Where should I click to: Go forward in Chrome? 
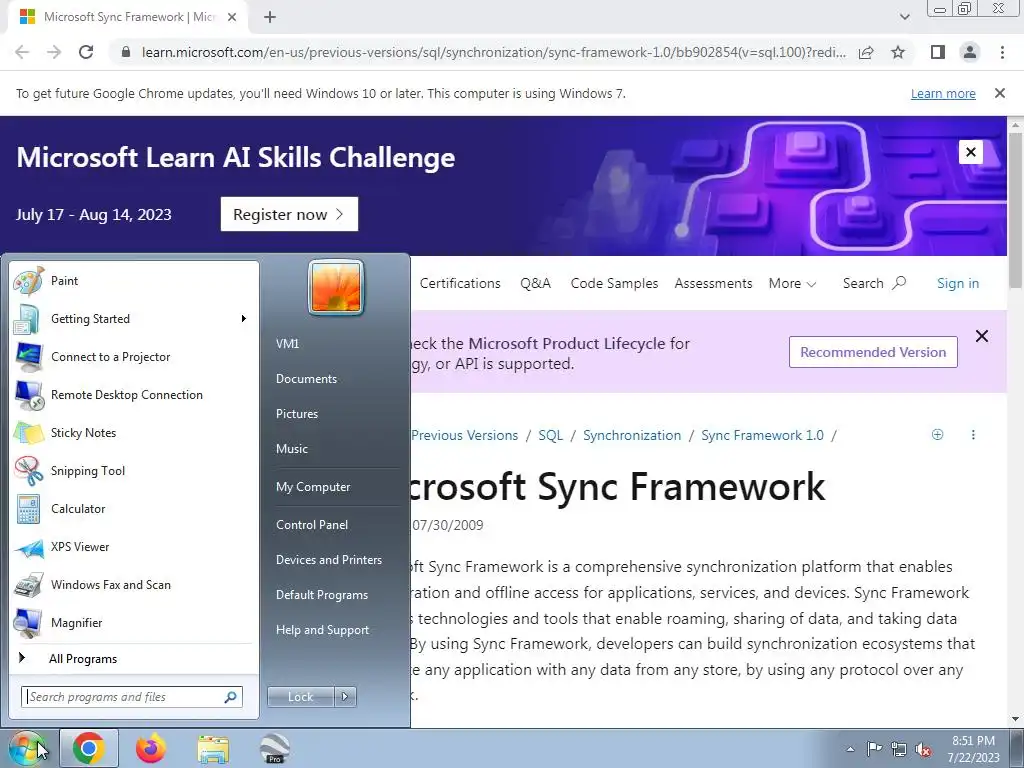[54, 52]
